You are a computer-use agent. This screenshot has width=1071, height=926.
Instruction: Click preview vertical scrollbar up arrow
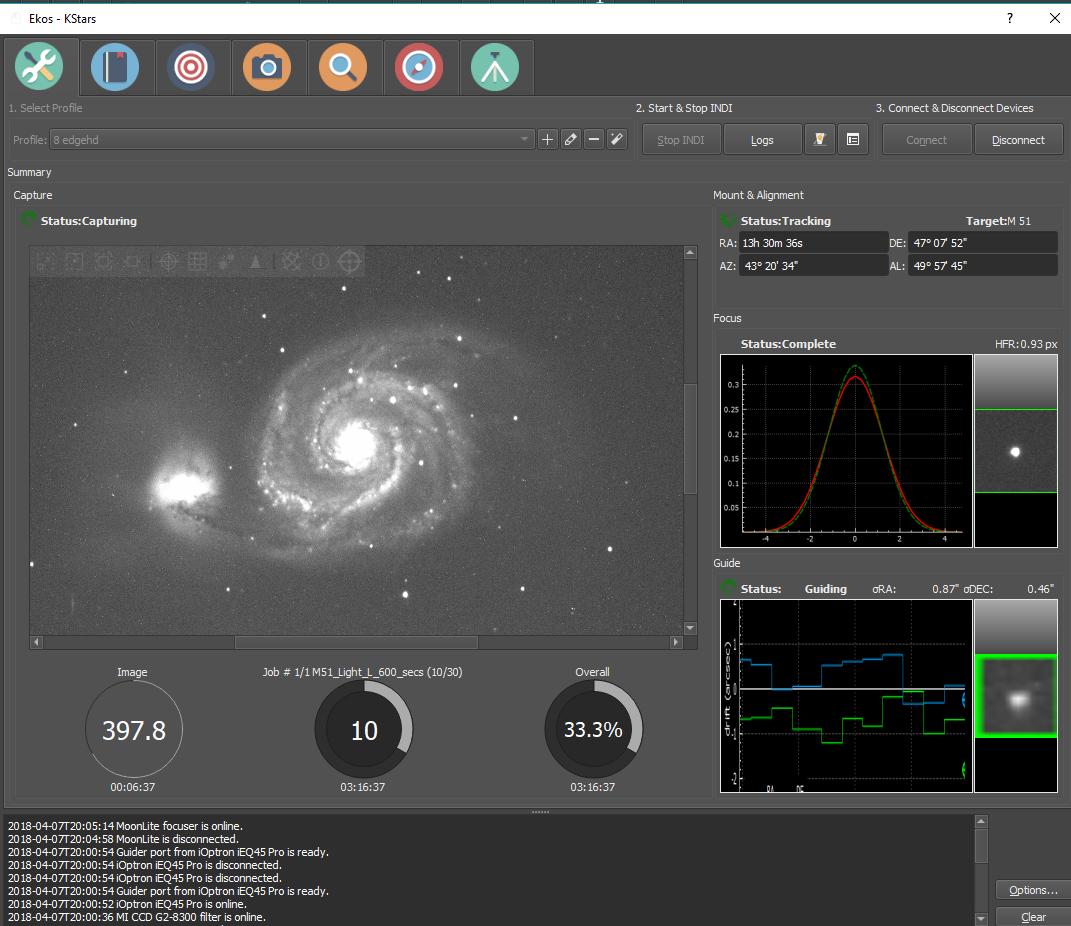point(690,253)
